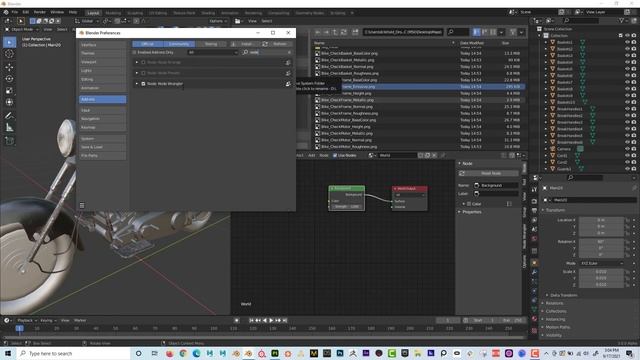Click the Play animation button
This screenshot has height=360, width=640.
(x=271, y=321)
